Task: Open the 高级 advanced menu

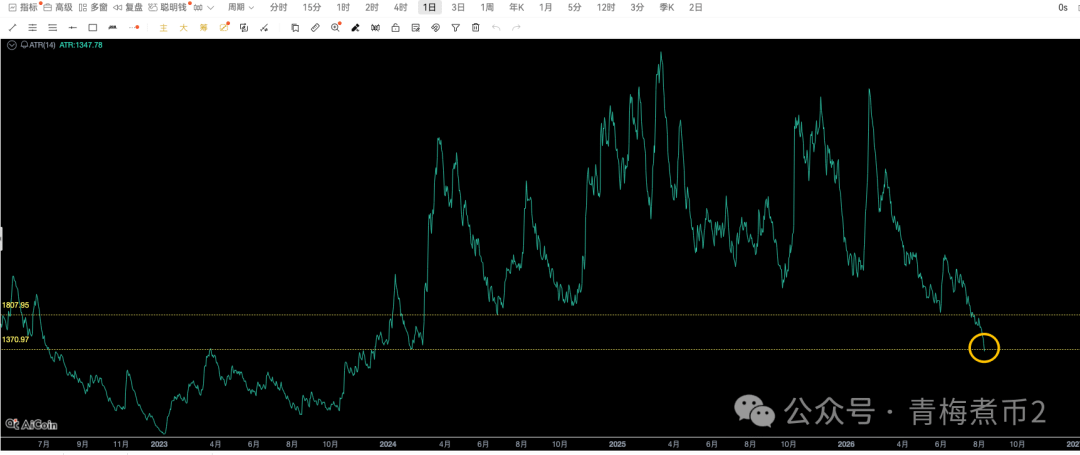Action: (x=58, y=8)
